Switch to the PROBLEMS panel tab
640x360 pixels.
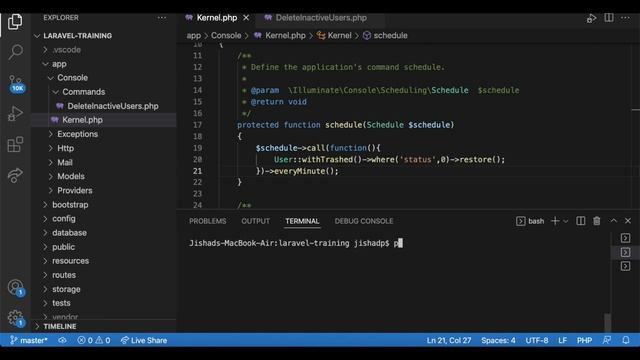pos(207,221)
